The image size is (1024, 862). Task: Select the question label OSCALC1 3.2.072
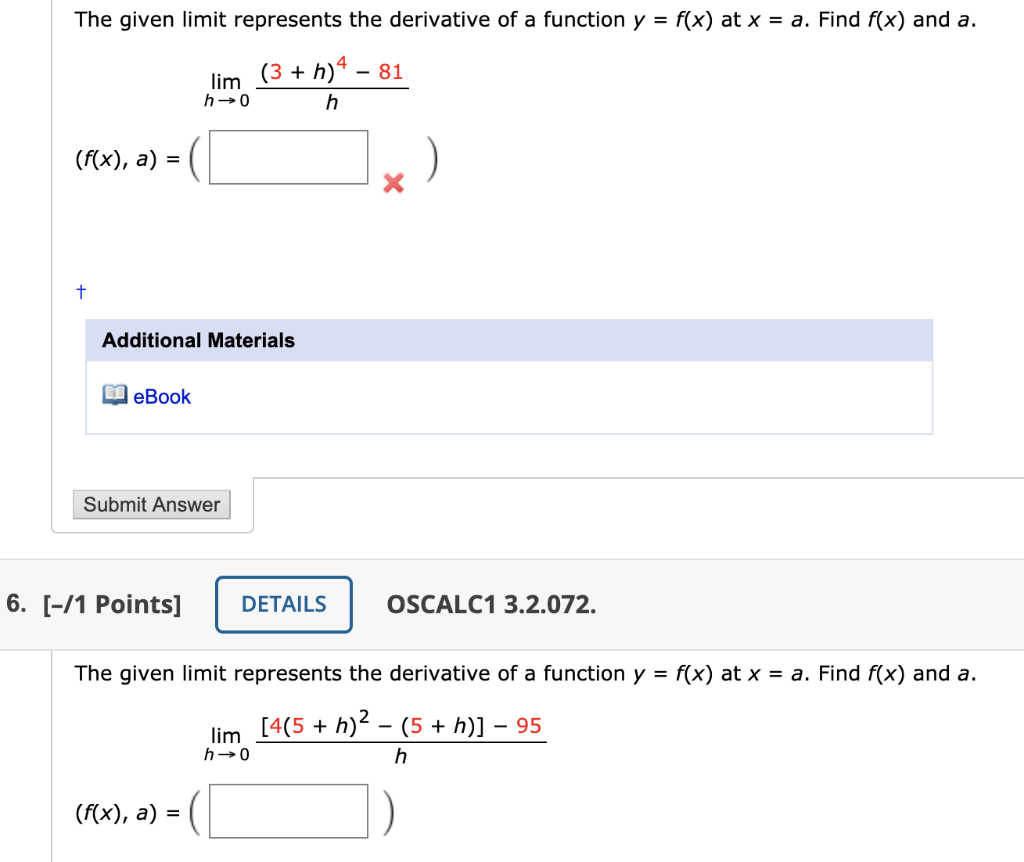pyautogui.click(x=490, y=604)
